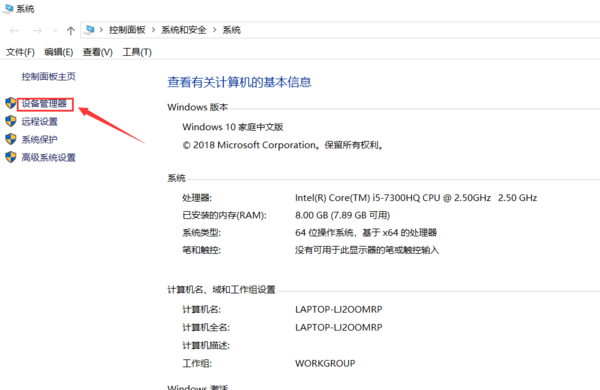600x390 pixels.
Task: Click the Windows 版本 section header
Action: tap(198, 107)
